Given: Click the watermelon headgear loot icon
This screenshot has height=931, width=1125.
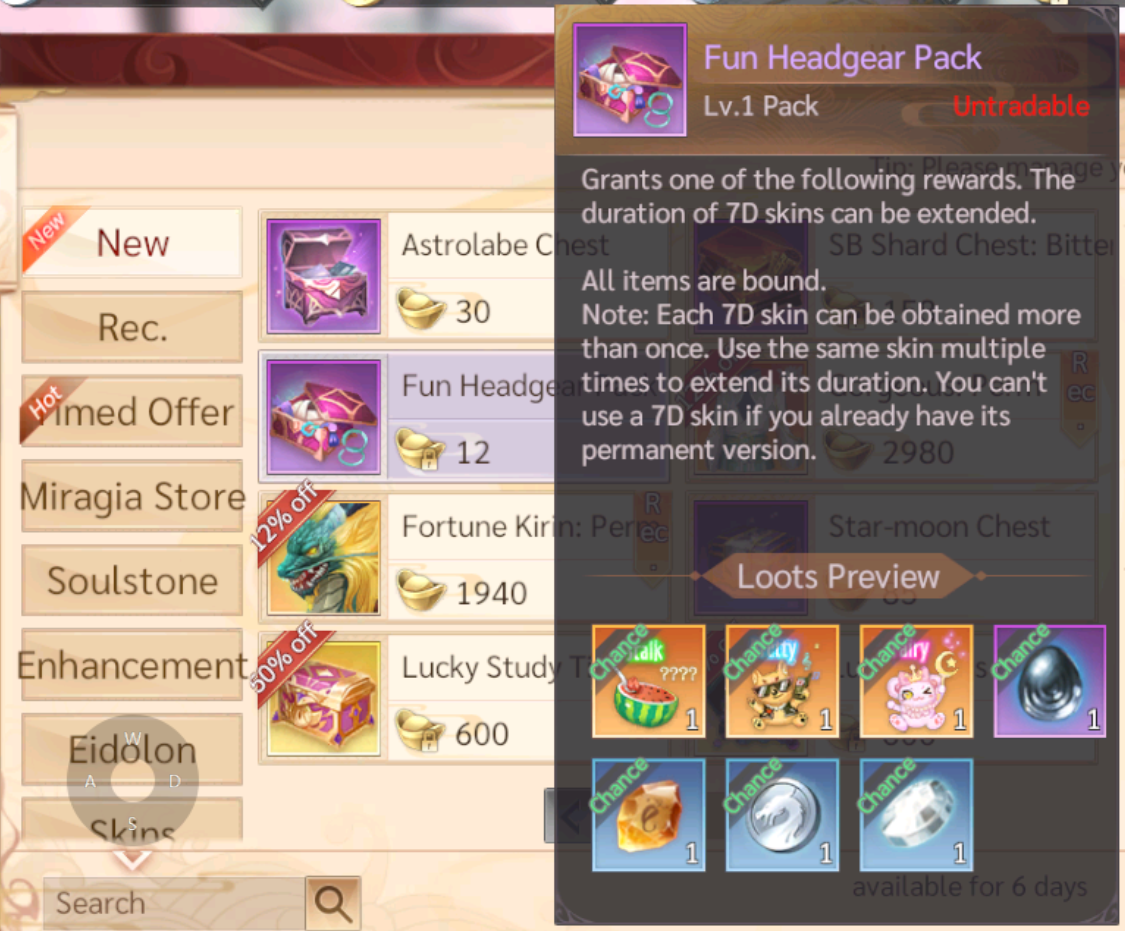Looking at the screenshot, I should [649, 681].
